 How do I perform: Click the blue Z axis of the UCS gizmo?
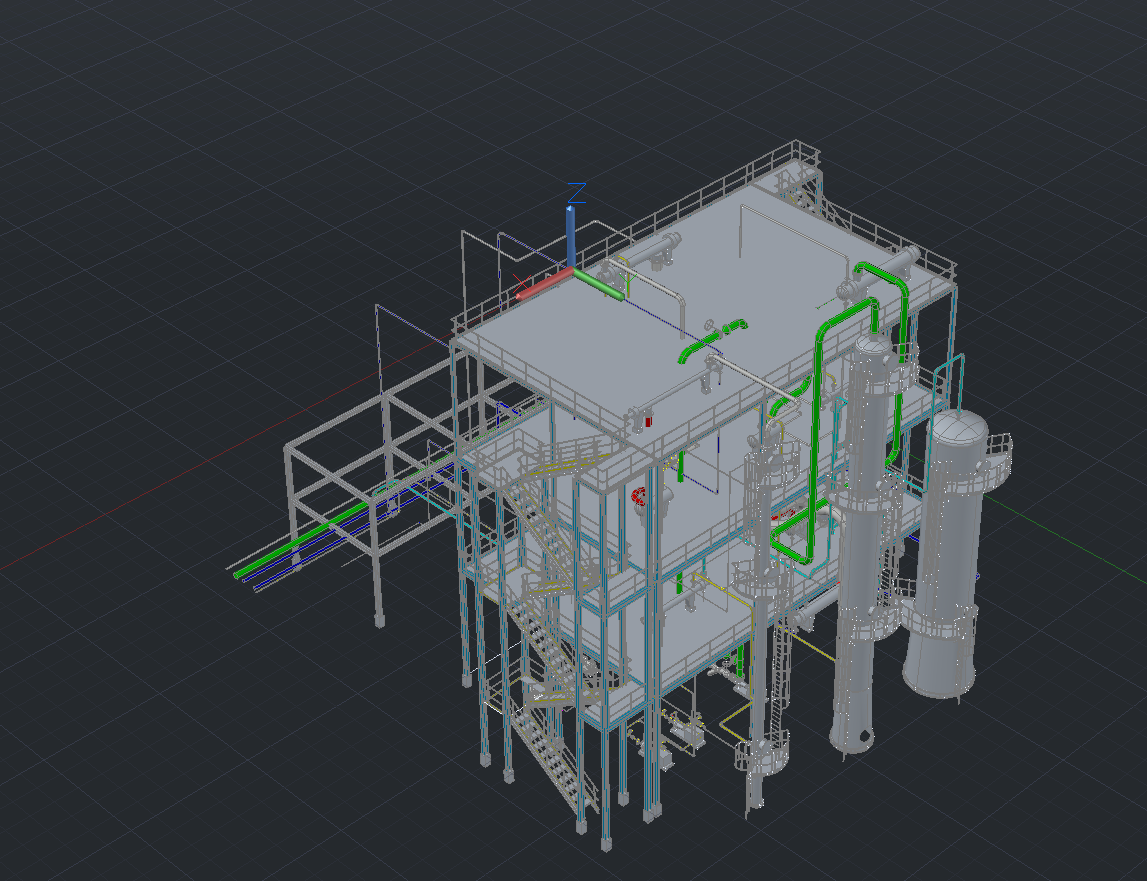pos(571,236)
